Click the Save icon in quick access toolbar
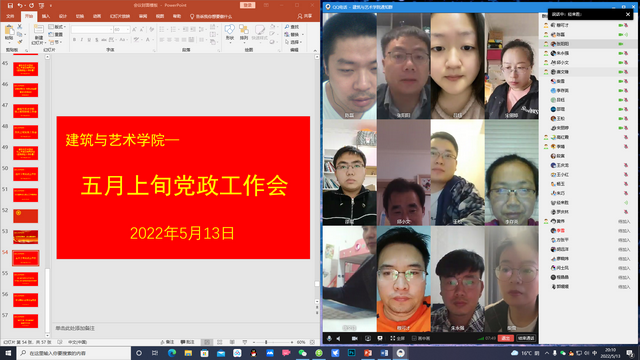 click(10, 5)
